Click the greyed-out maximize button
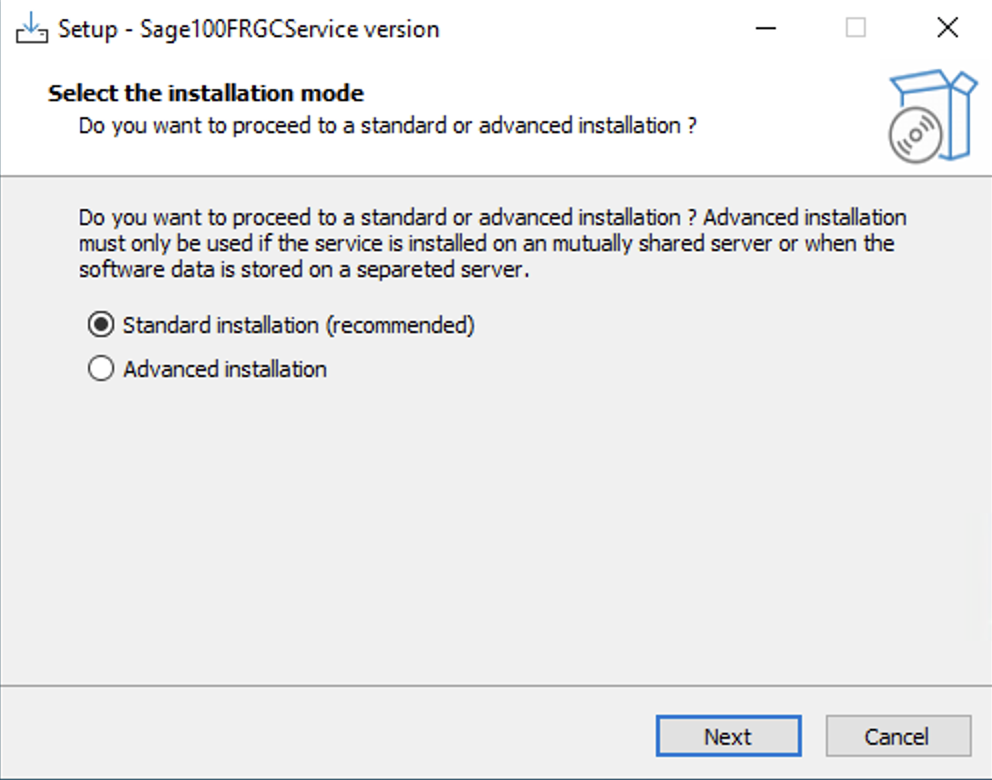 click(x=855, y=28)
